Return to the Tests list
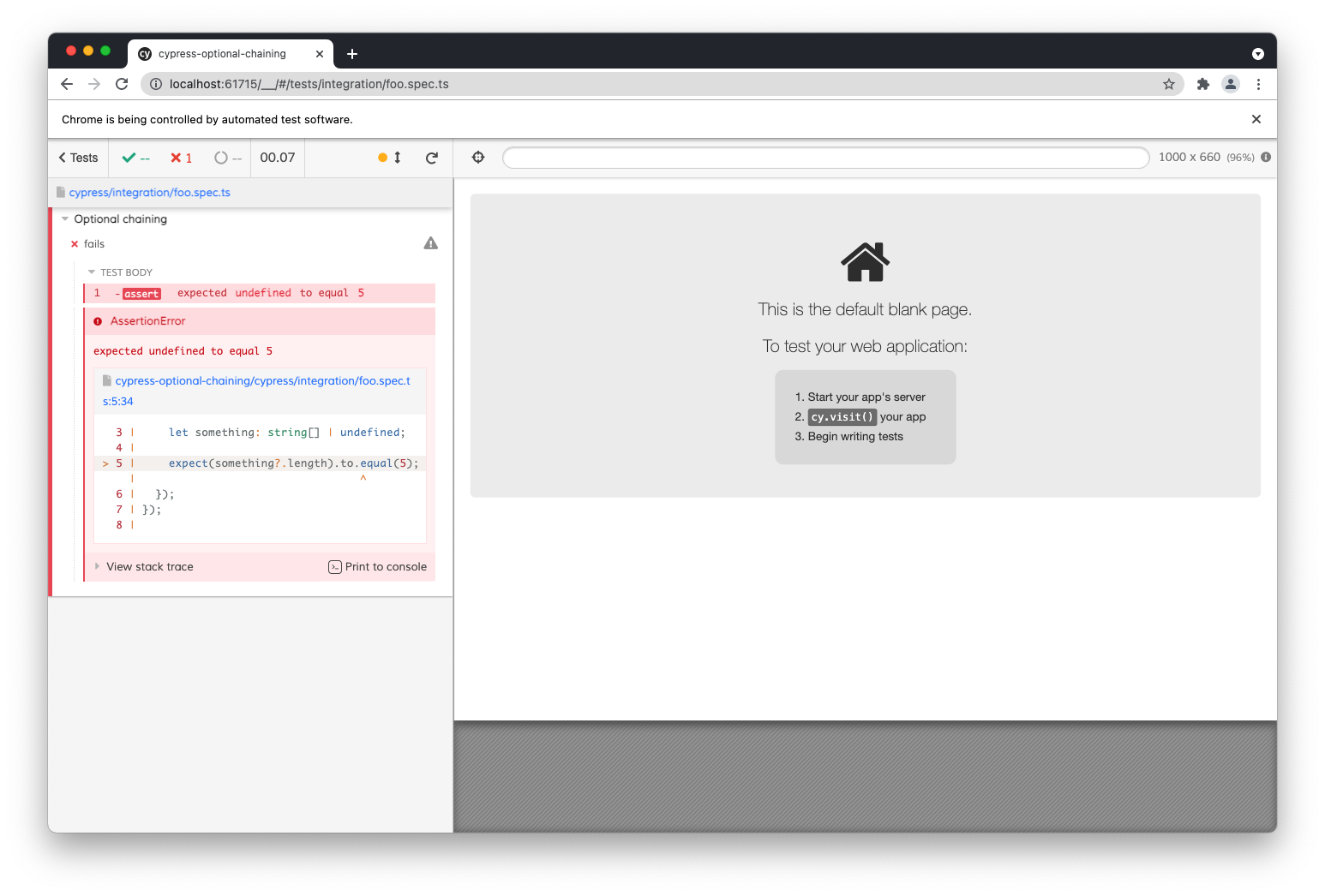Screen dimensions: 1325x896 pyautogui.click(x=78, y=158)
